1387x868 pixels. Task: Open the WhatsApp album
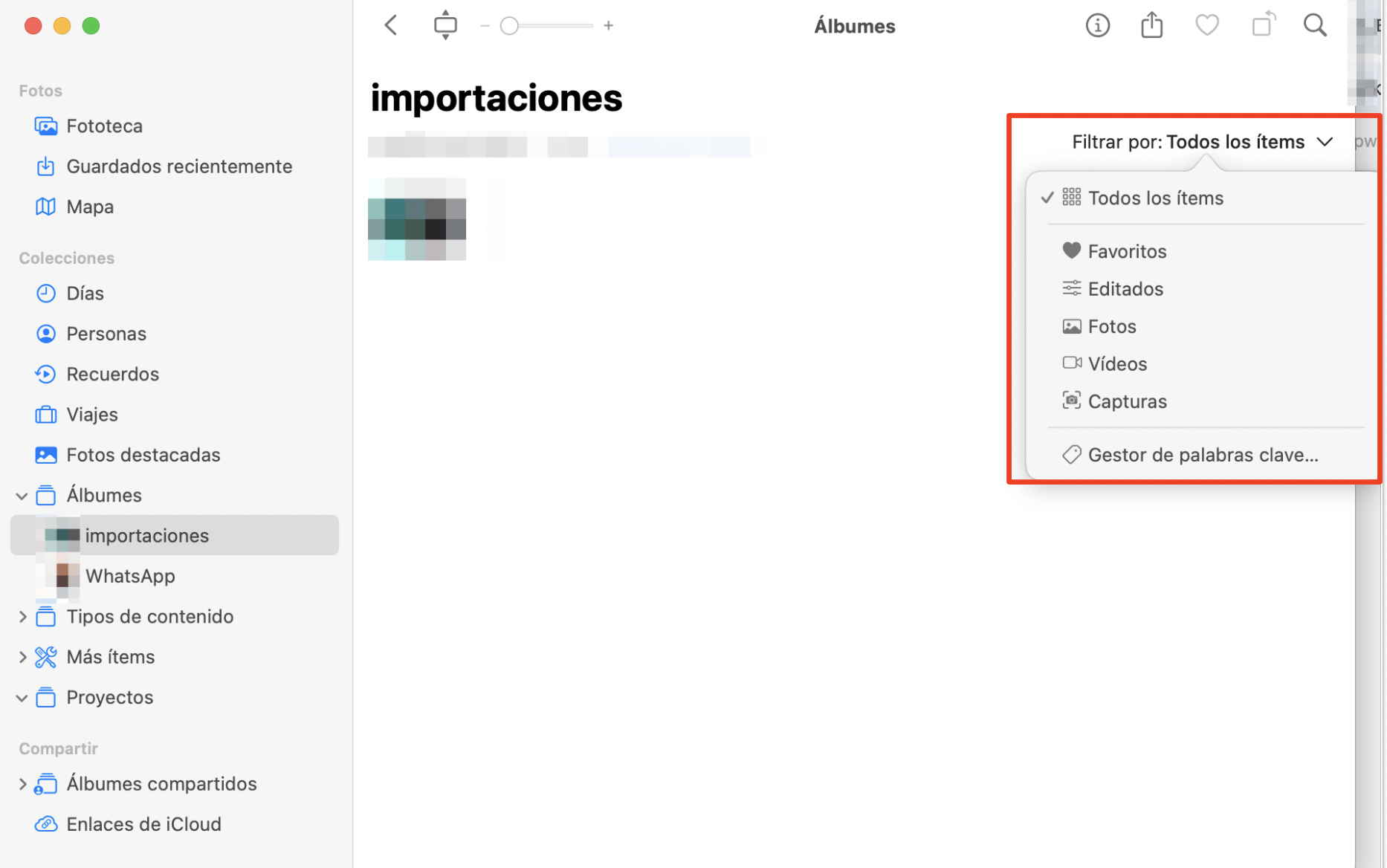(x=129, y=575)
